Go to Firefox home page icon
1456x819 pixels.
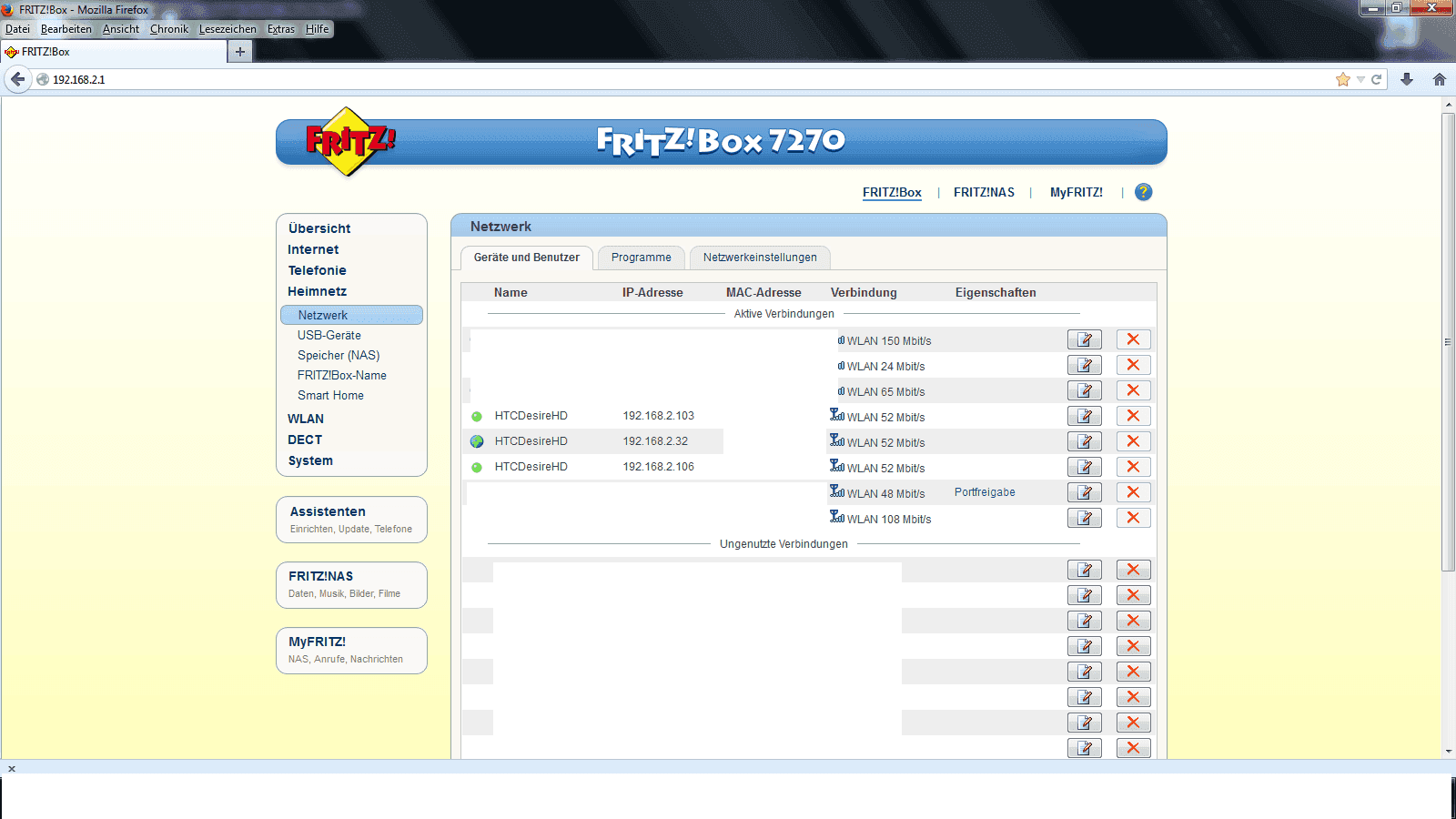(1440, 79)
